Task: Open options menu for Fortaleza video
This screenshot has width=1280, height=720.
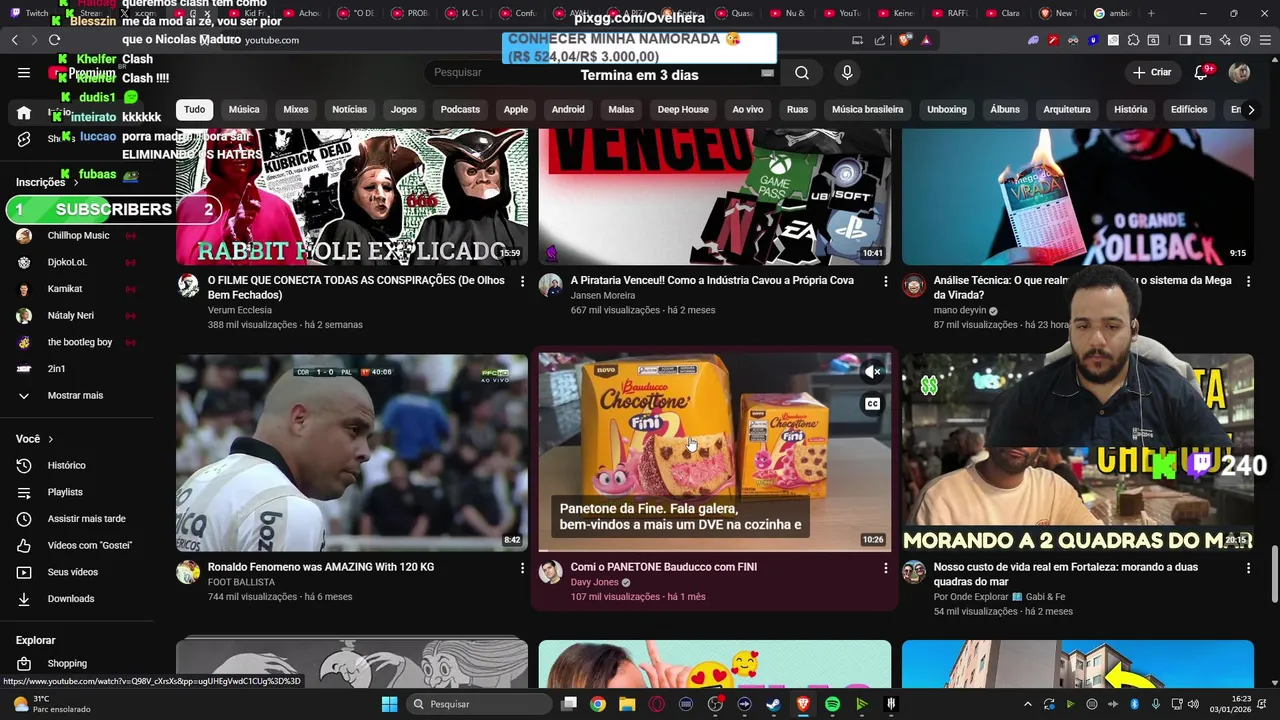Action: click(1248, 568)
